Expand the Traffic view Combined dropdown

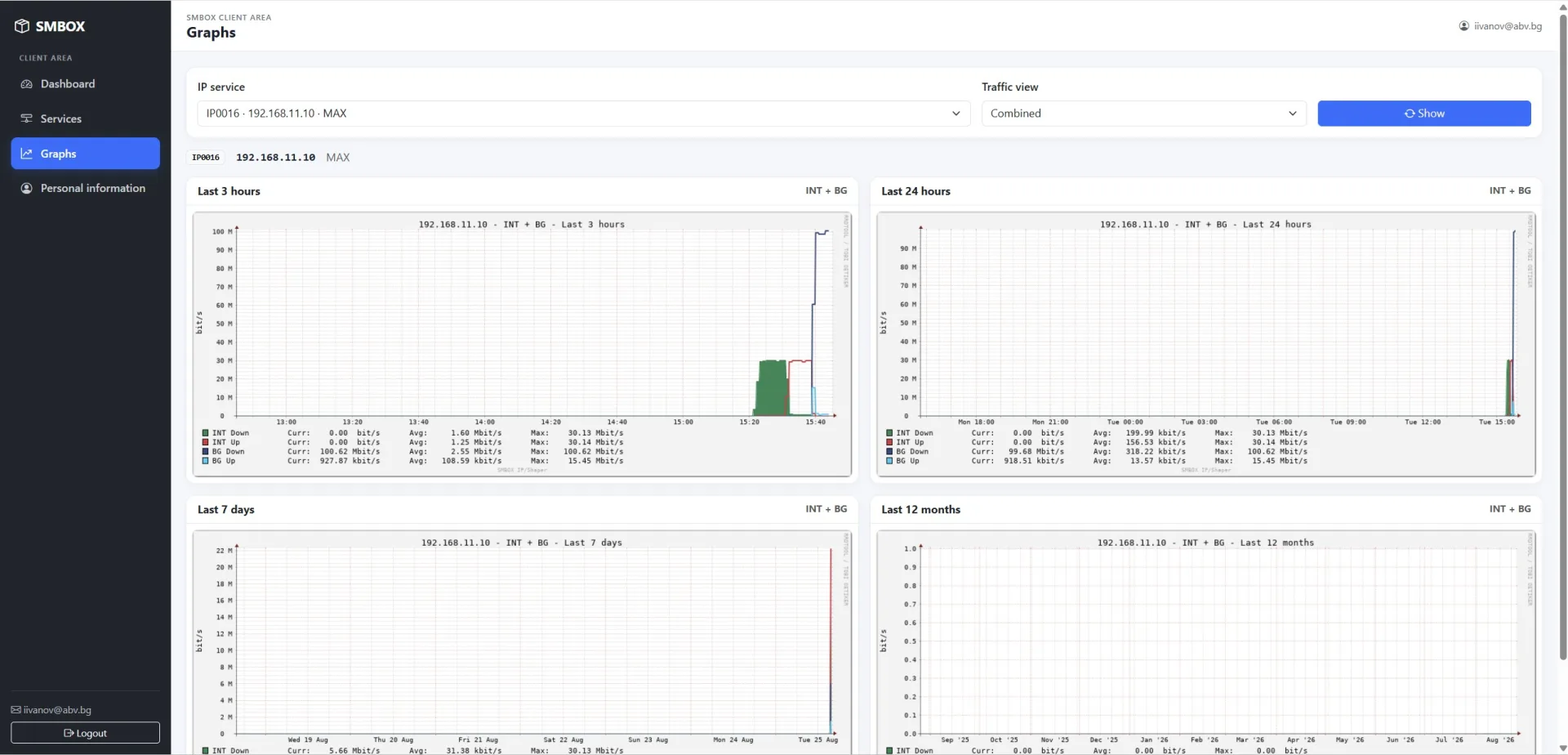pos(1143,114)
